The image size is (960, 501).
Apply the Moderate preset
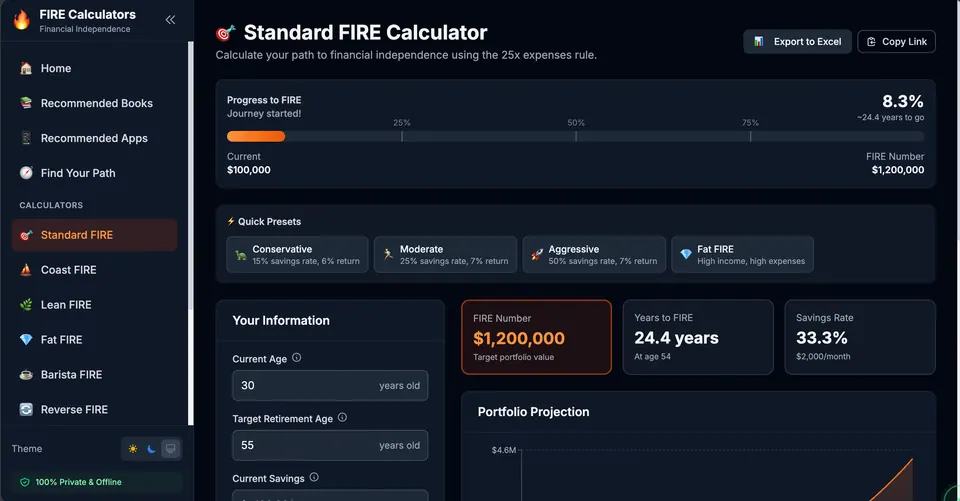click(446, 254)
